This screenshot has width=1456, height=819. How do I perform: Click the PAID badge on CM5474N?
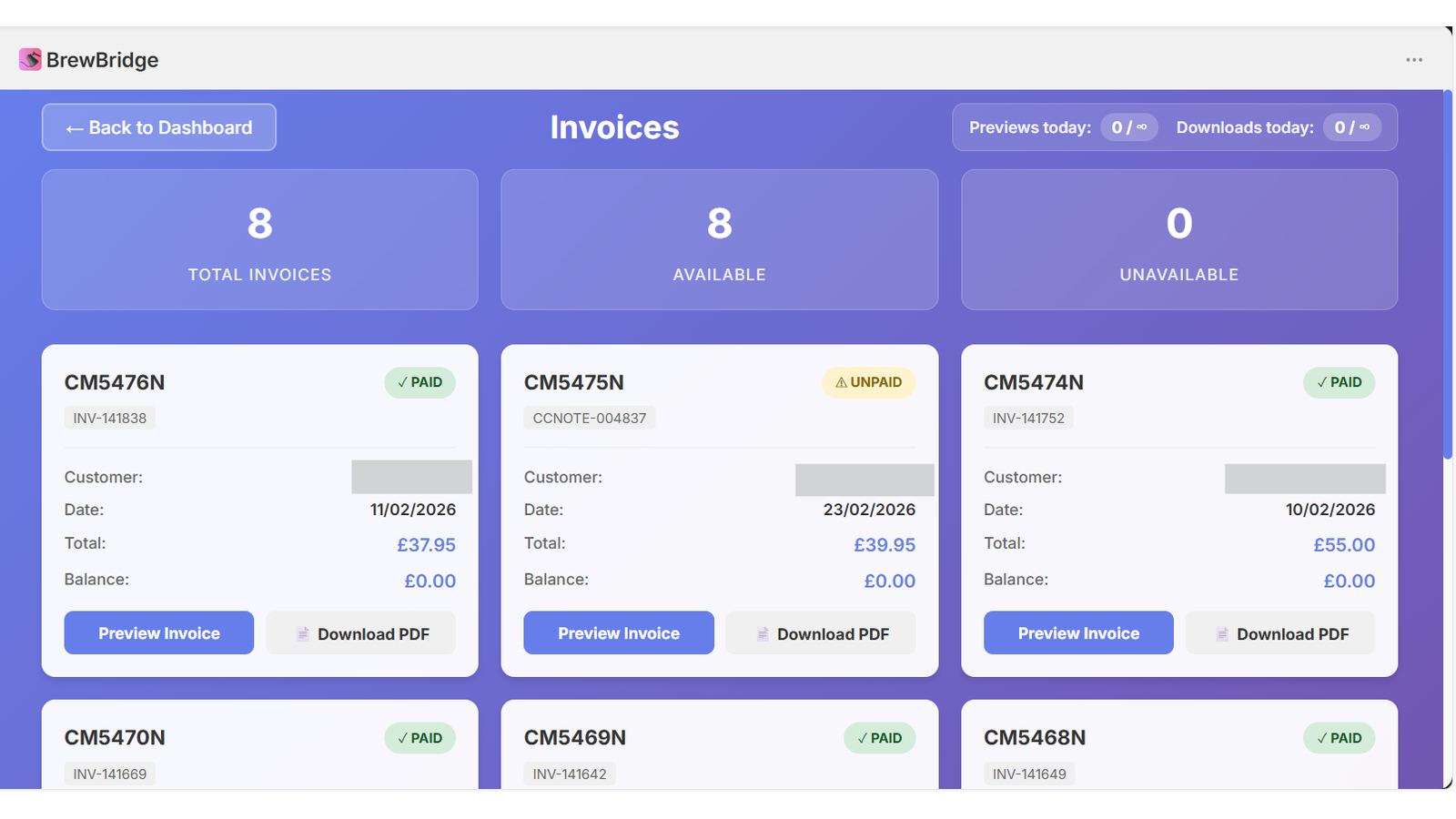pyautogui.click(x=1339, y=382)
